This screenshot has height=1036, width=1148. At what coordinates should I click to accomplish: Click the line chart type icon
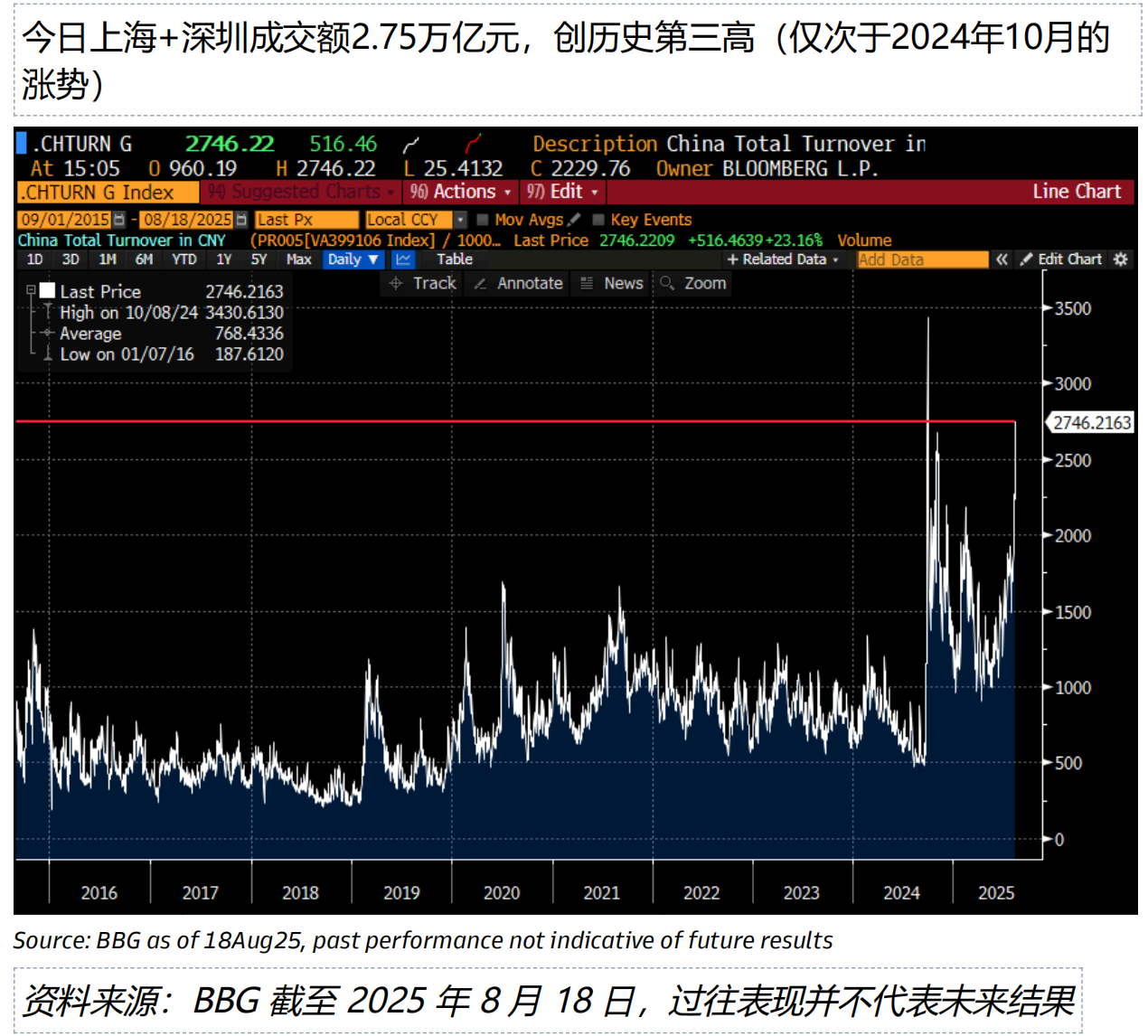[403, 259]
